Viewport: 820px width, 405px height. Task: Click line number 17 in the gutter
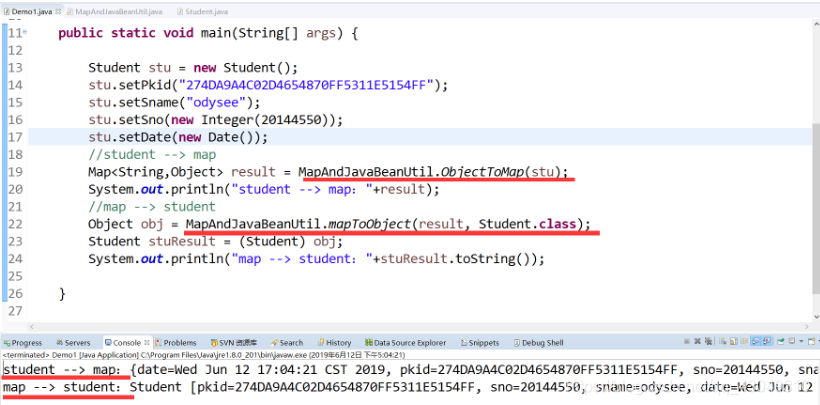(x=15, y=137)
